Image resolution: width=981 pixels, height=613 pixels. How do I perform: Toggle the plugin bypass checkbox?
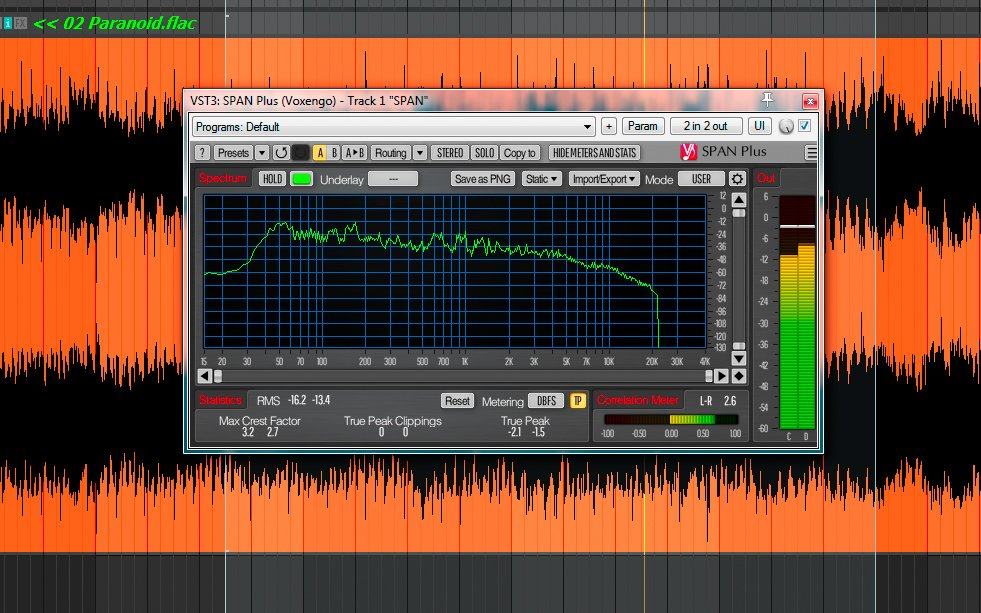[x=804, y=127]
